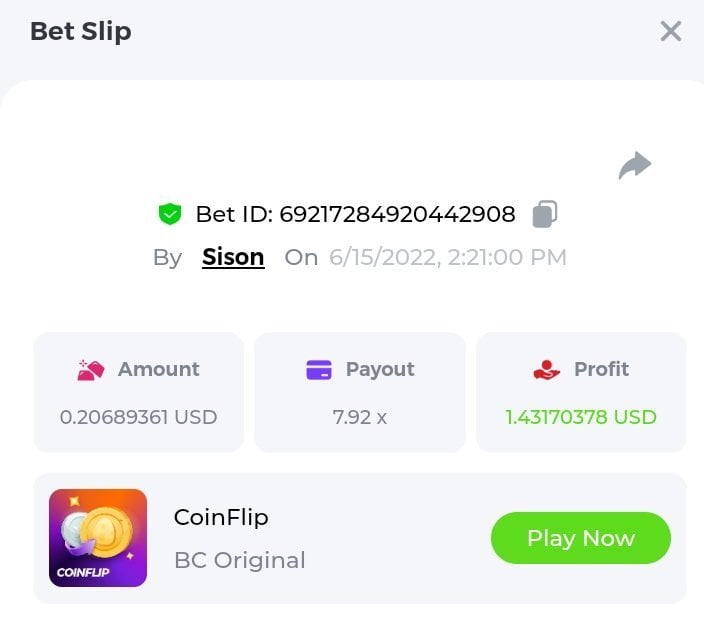The height and width of the screenshot is (619, 704).
Task: Click the Amount money icon
Action: (x=91, y=370)
